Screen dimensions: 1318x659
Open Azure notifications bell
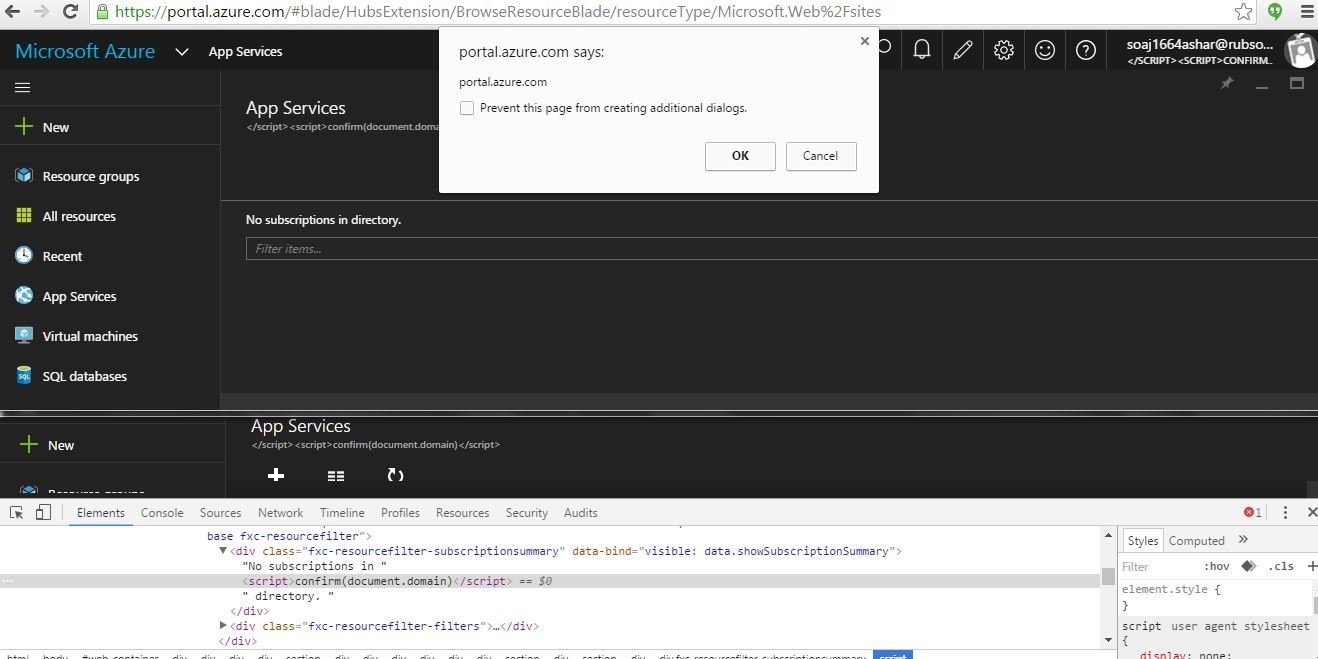pyautogui.click(x=922, y=50)
